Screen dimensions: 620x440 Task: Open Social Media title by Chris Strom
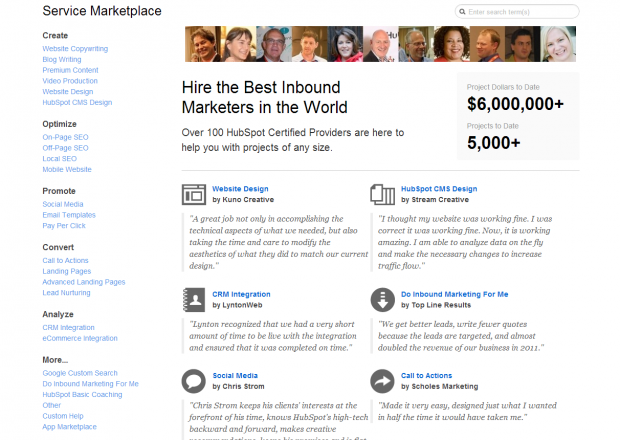pyautogui.click(x=235, y=376)
